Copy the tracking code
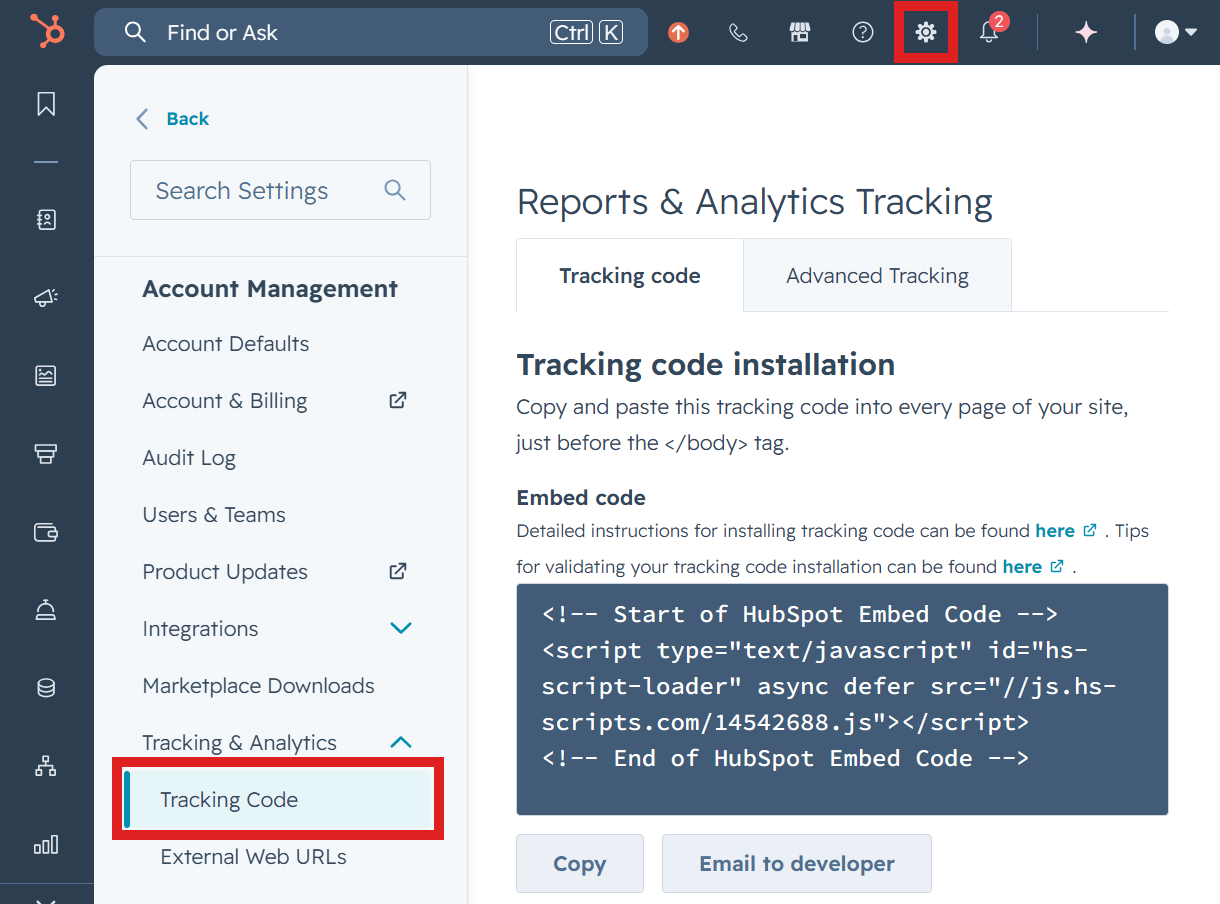This screenshot has height=904, width=1220. [580, 864]
